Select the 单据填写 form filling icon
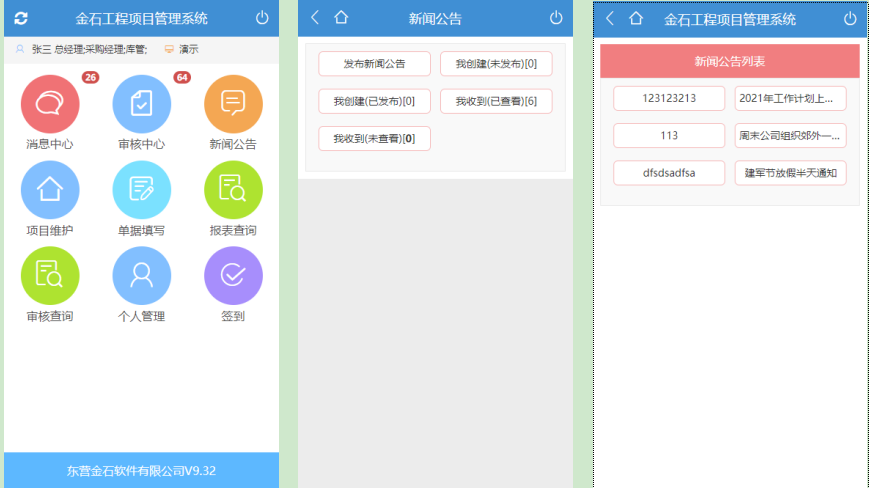869x488 pixels. coord(141,190)
